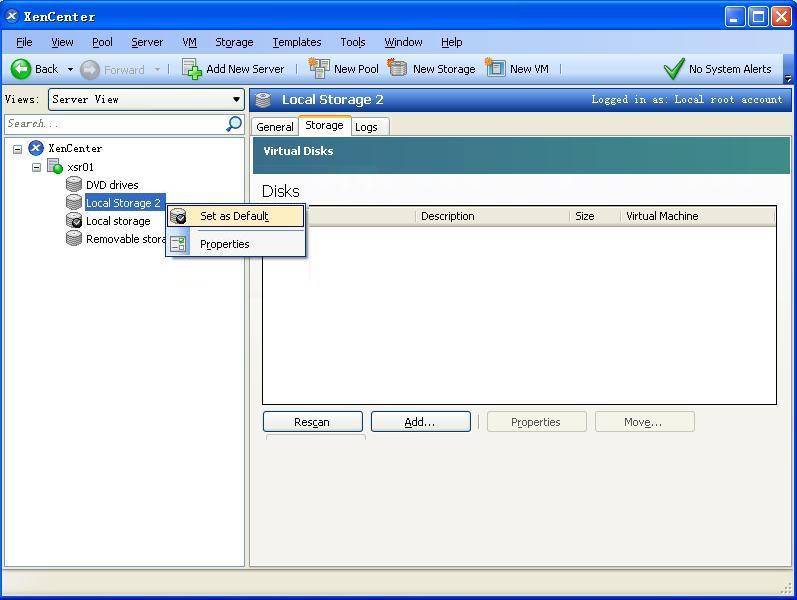Viewport: 797px width, 600px height.
Task: Click the Add New Server icon
Action: tap(192, 69)
